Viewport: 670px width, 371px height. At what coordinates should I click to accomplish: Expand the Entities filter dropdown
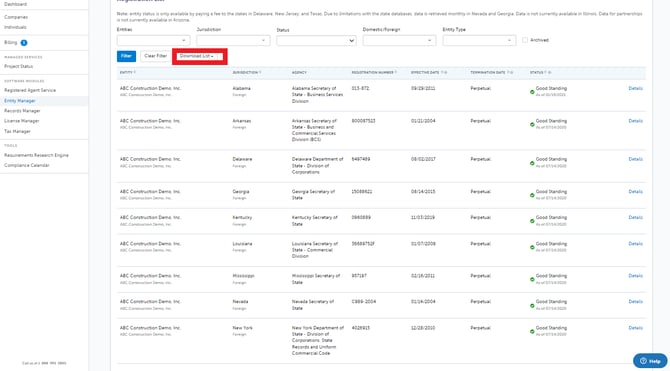pyautogui.click(x=153, y=41)
